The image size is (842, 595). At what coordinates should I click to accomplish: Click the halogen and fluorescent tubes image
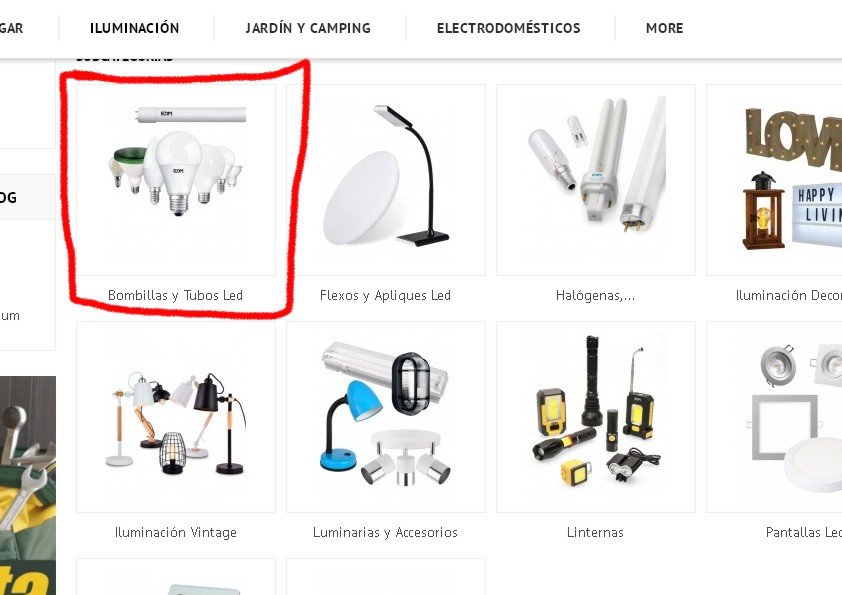(596, 180)
